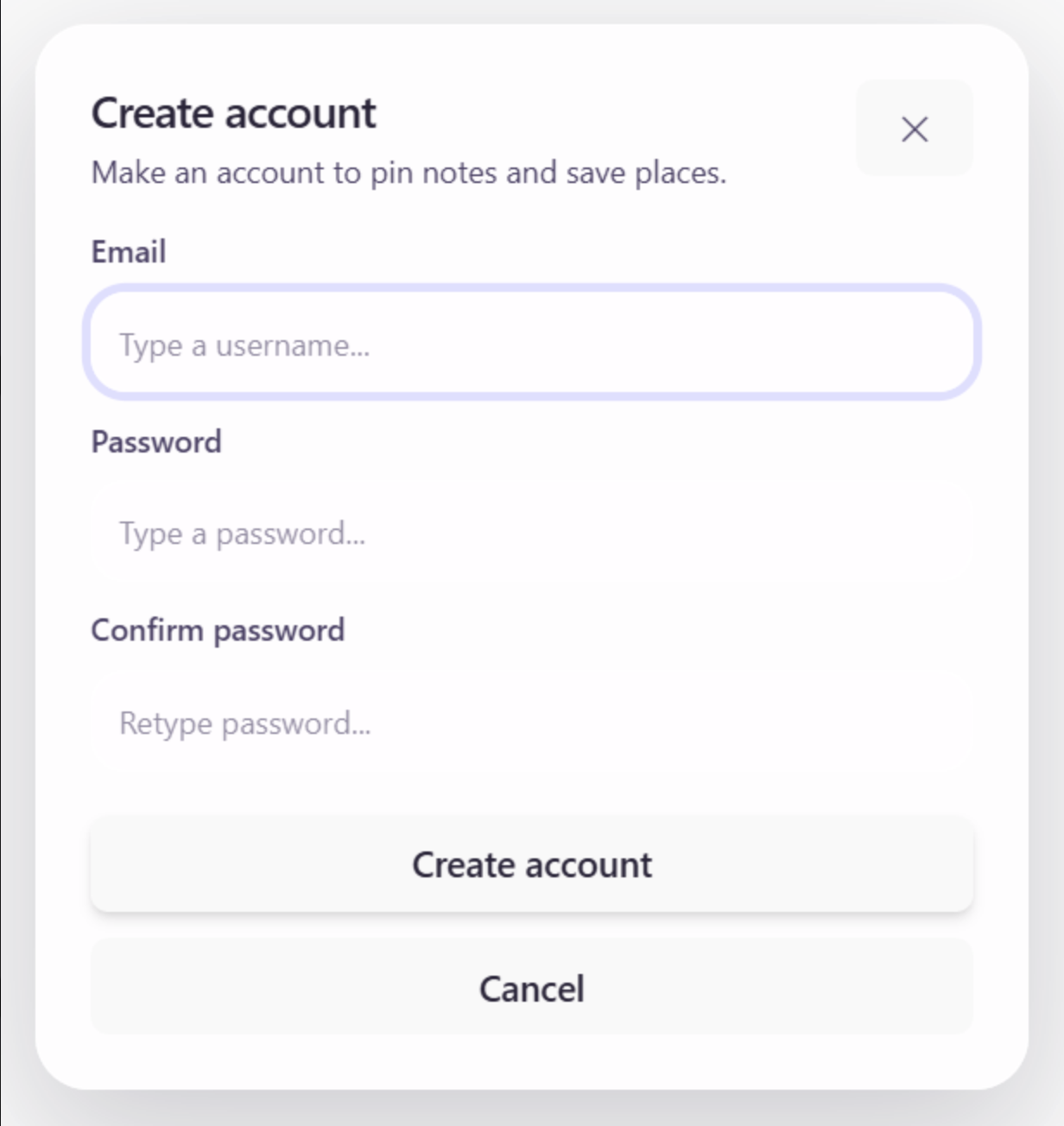1064x1126 pixels.
Task: Click into the Password field
Action: 532,533
